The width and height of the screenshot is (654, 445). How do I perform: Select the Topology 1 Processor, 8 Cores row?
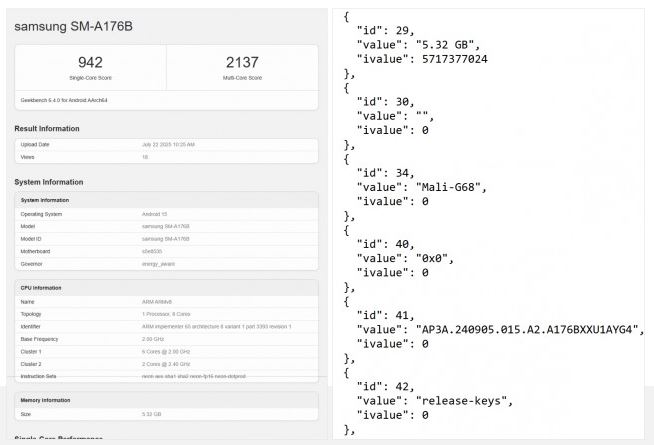pos(166,314)
